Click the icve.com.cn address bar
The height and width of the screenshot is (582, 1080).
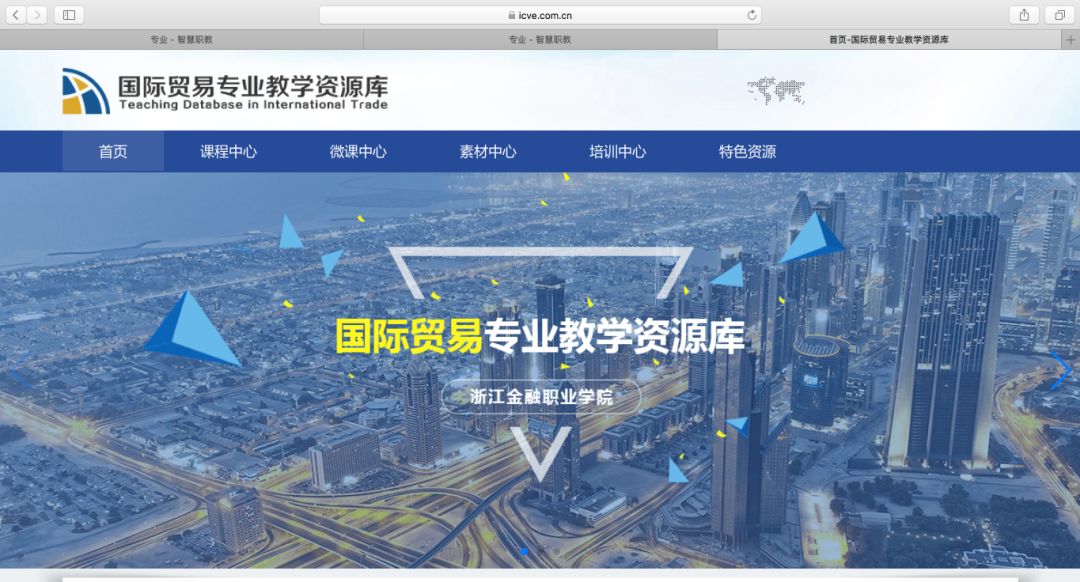(x=540, y=15)
